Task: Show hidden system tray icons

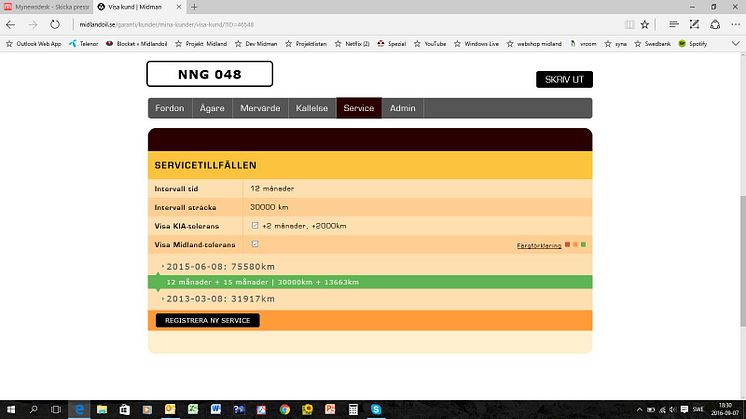Action: [x=639, y=409]
